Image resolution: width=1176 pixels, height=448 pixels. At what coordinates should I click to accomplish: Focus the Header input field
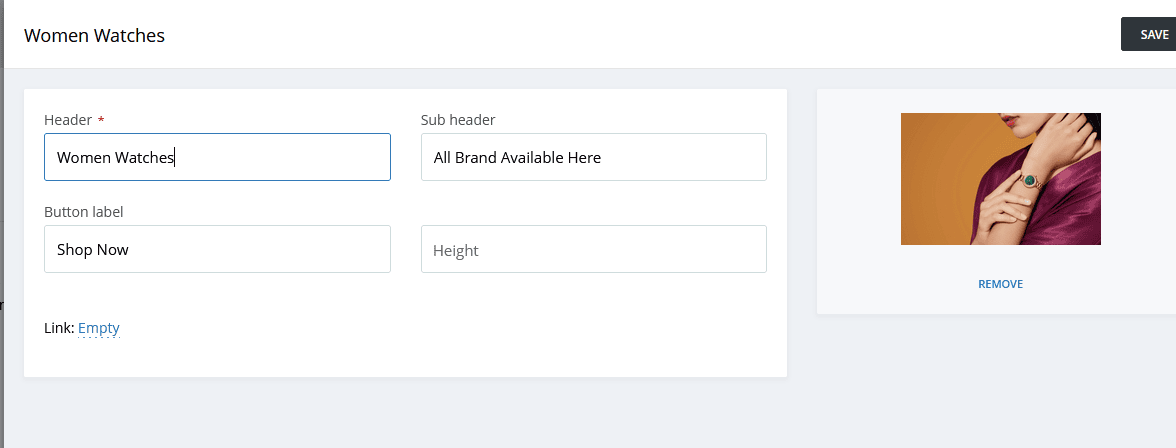[x=217, y=157]
